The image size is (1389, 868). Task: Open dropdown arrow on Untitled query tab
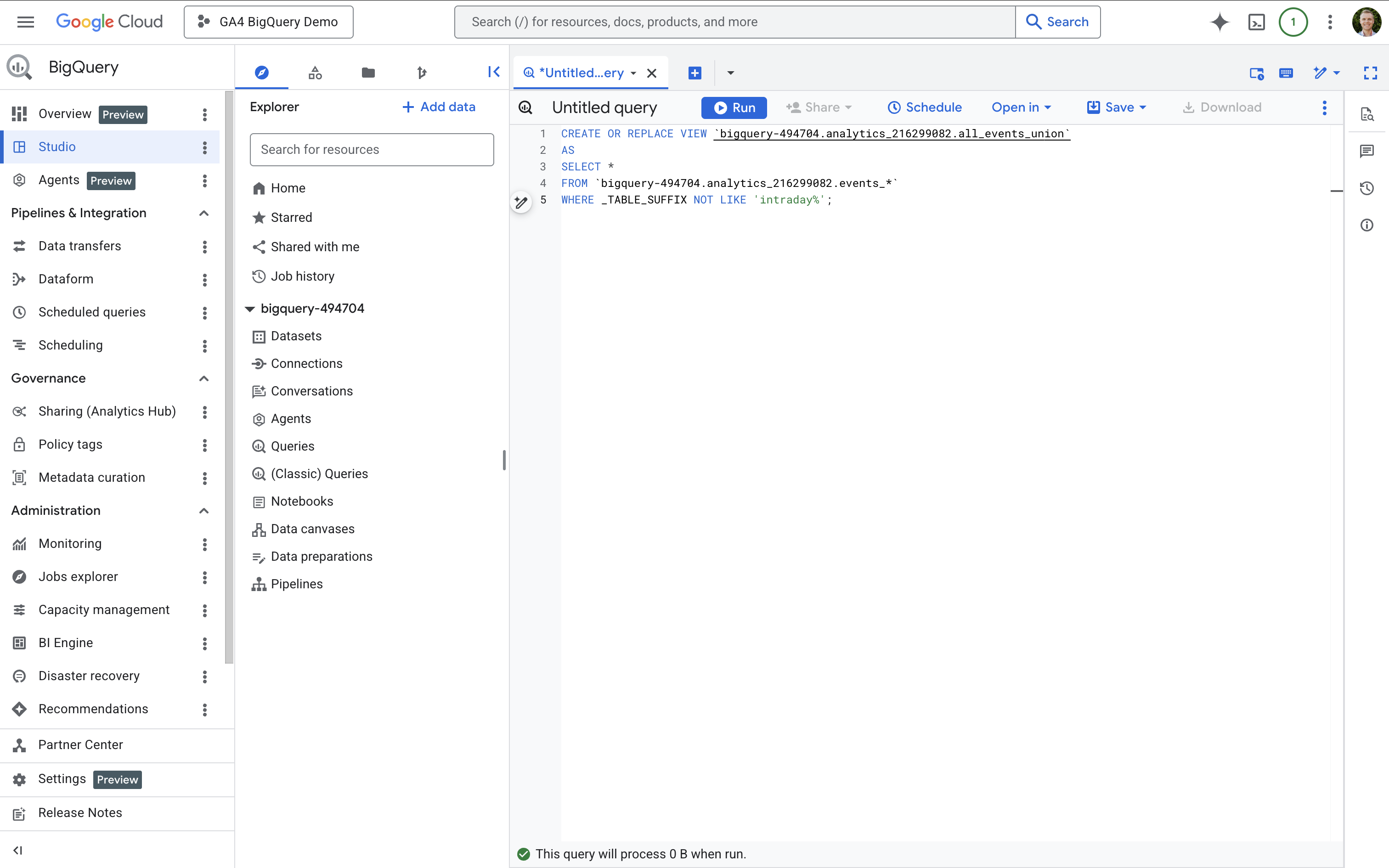point(633,73)
